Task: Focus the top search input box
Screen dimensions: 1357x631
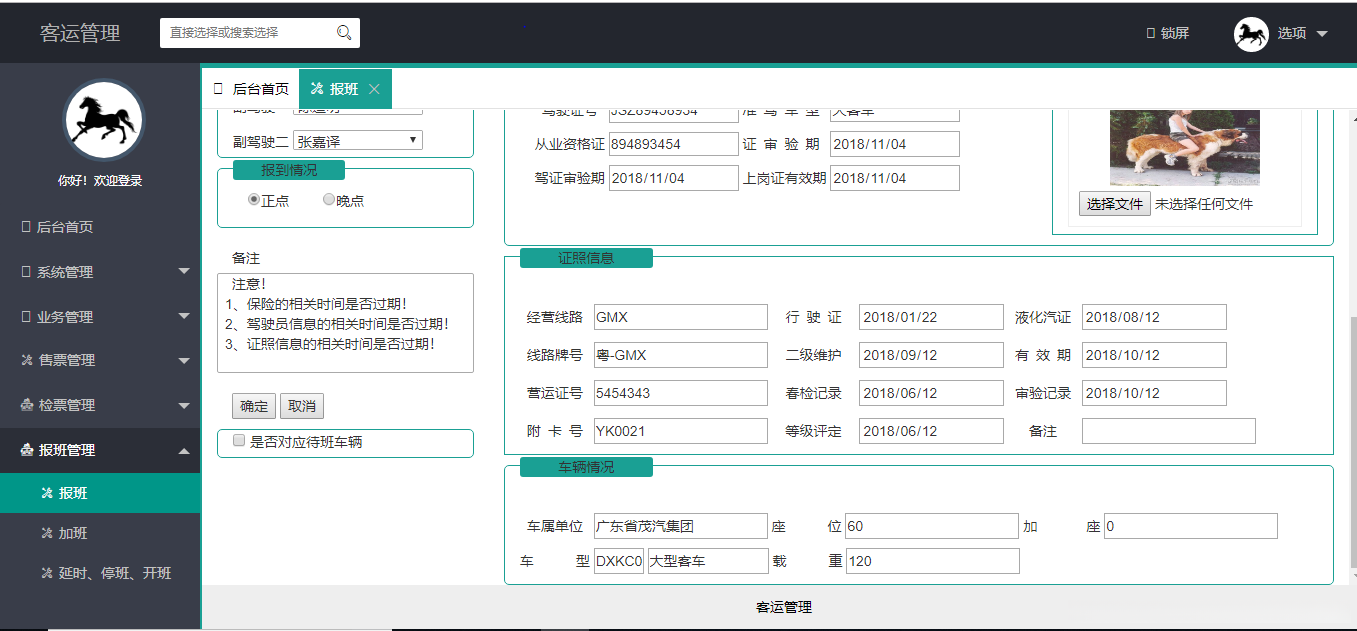Action: tap(260, 33)
